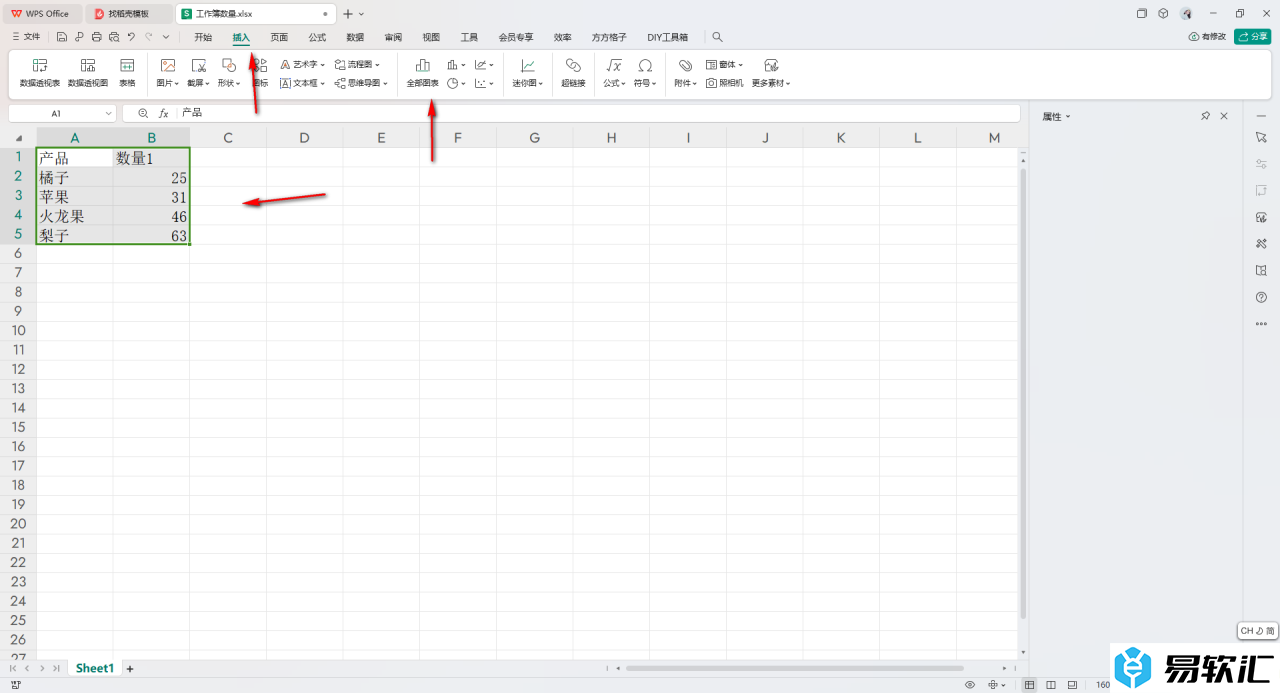Image resolution: width=1280 pixels, height=693 pixels.
Task: Open the settings sliders icon in right sidebar
Action: click(x=1261, y=163)
